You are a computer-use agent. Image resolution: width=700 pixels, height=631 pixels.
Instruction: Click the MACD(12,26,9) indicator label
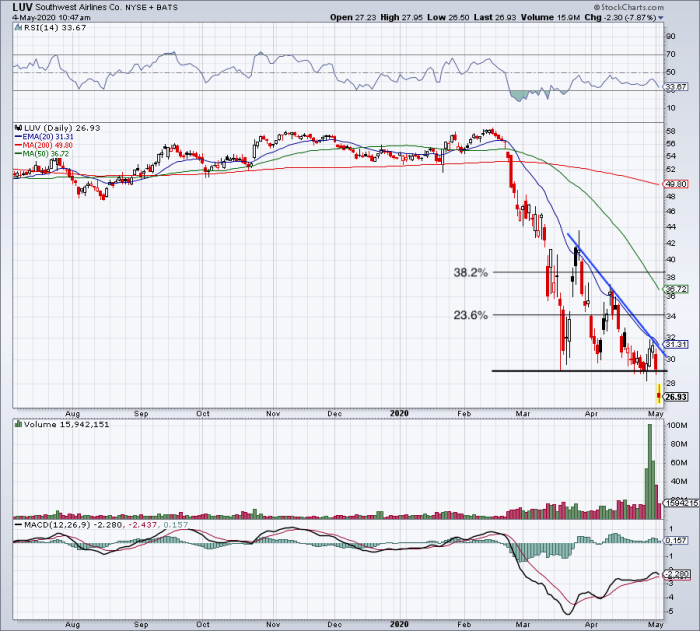tap(55, 525)
